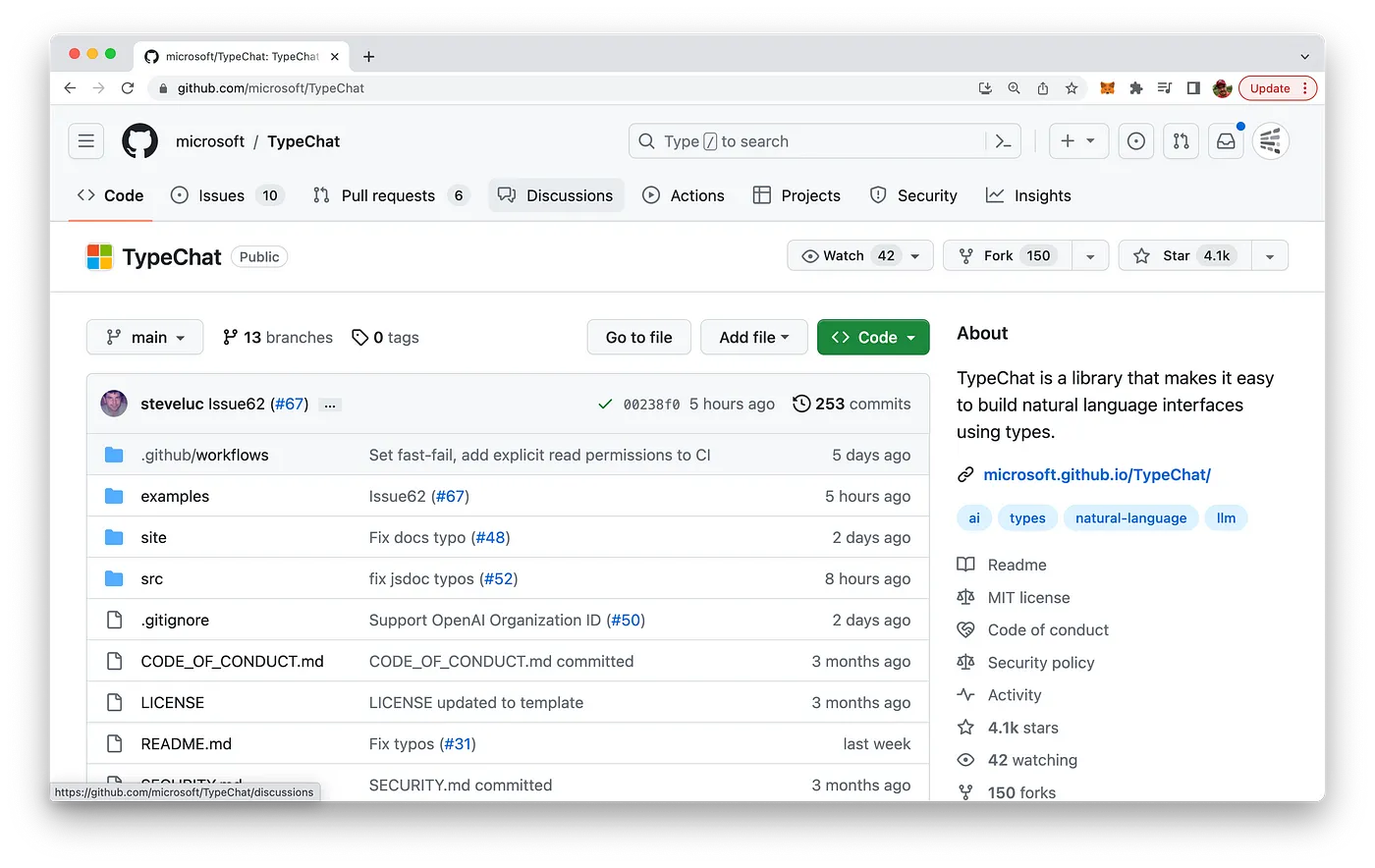Go to the microsoft organization link
Viewport: 1375px width, 868px height.
(209, 141)
